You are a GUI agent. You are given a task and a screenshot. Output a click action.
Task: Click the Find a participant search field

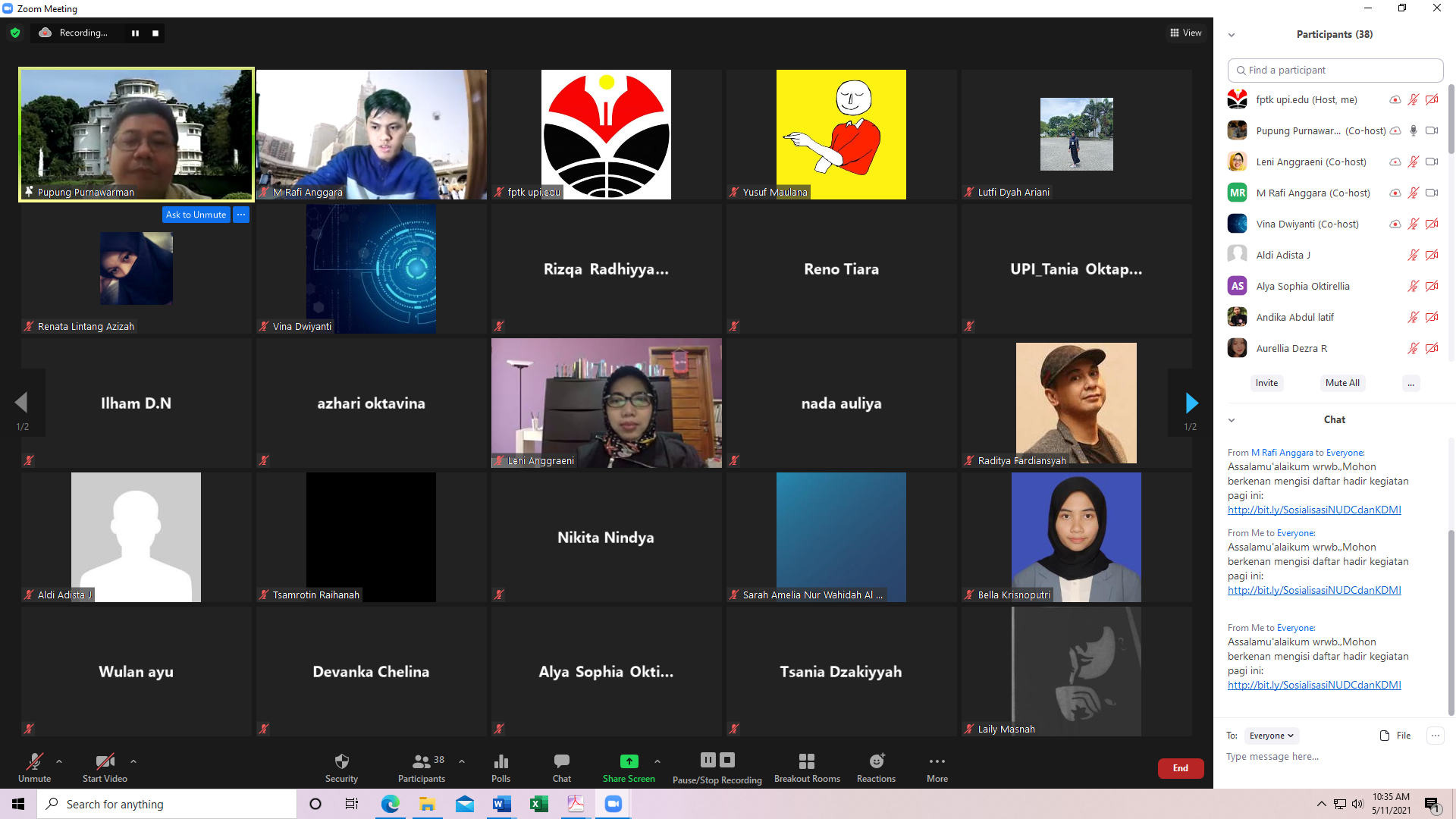(x=1335, y=70)
